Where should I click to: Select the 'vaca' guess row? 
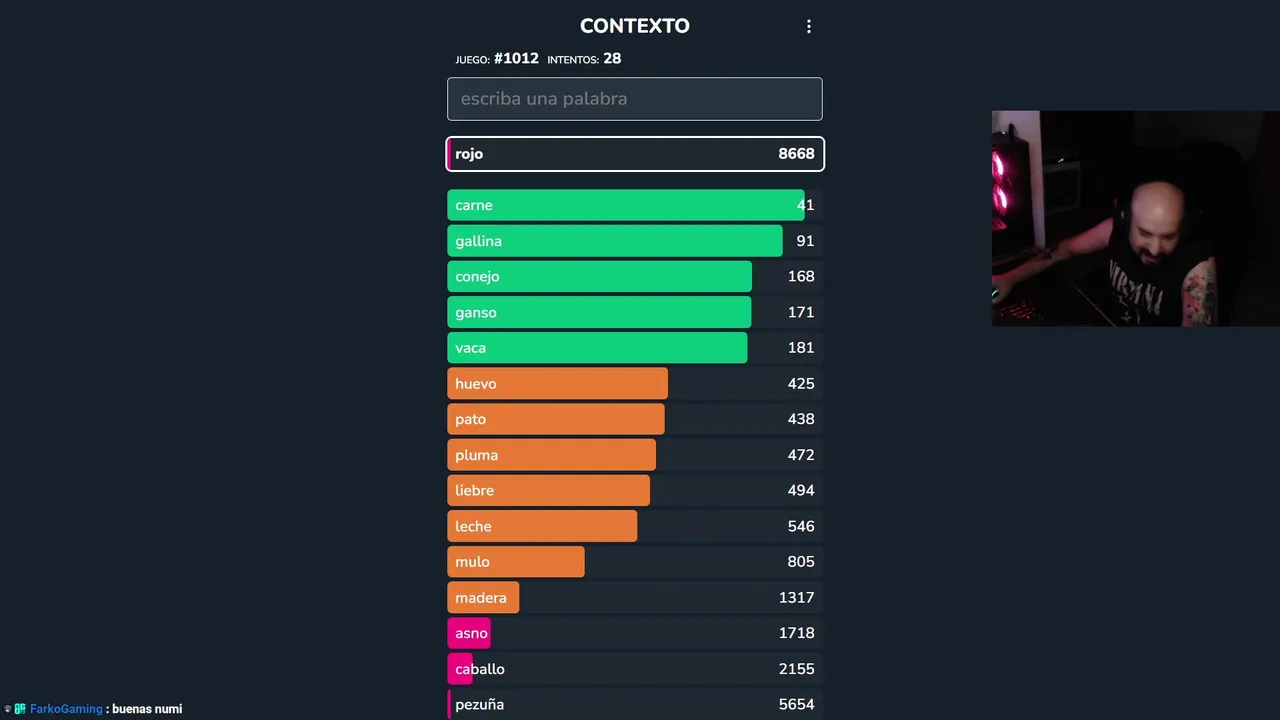[634, 348]
